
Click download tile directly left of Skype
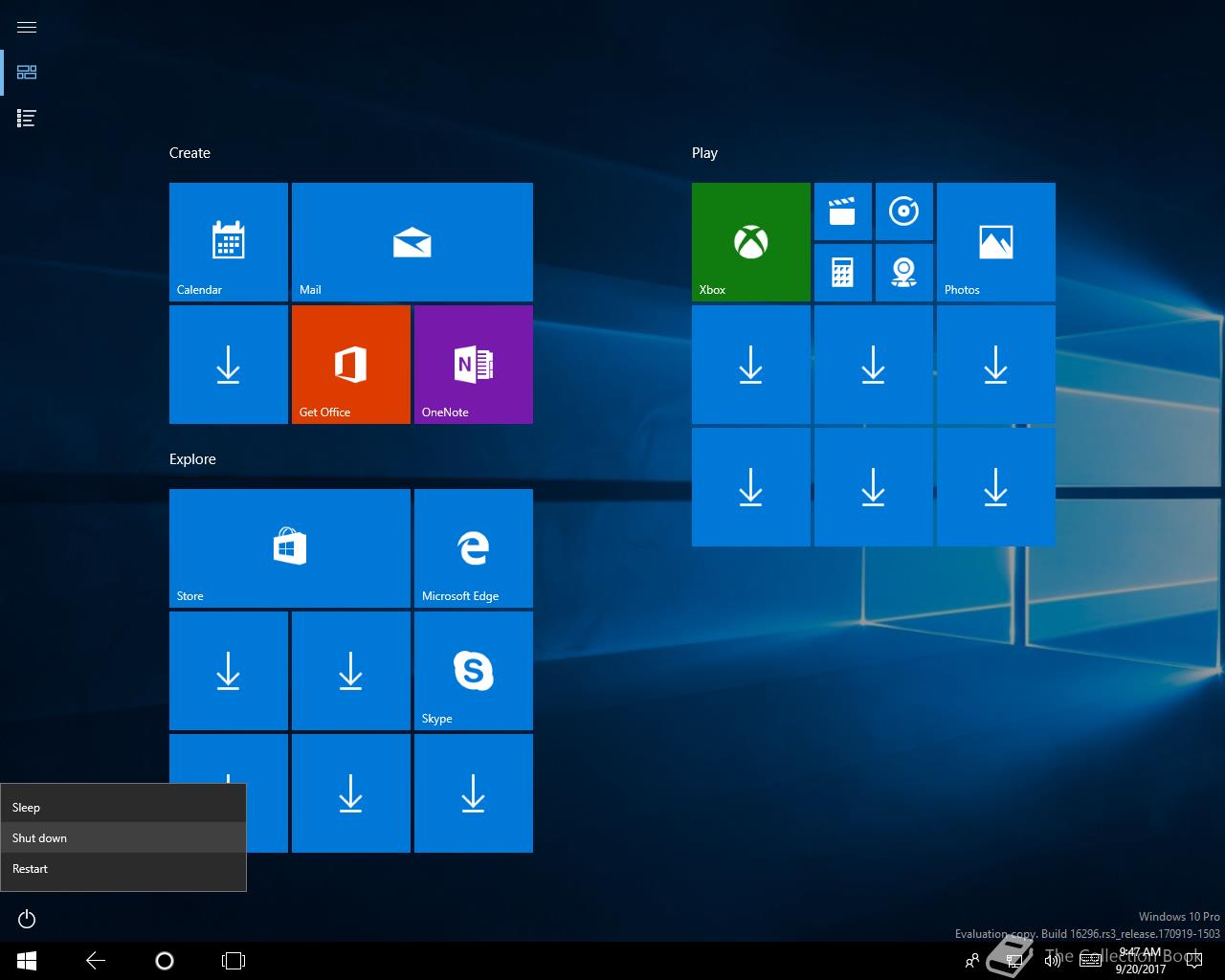point(351,671)
